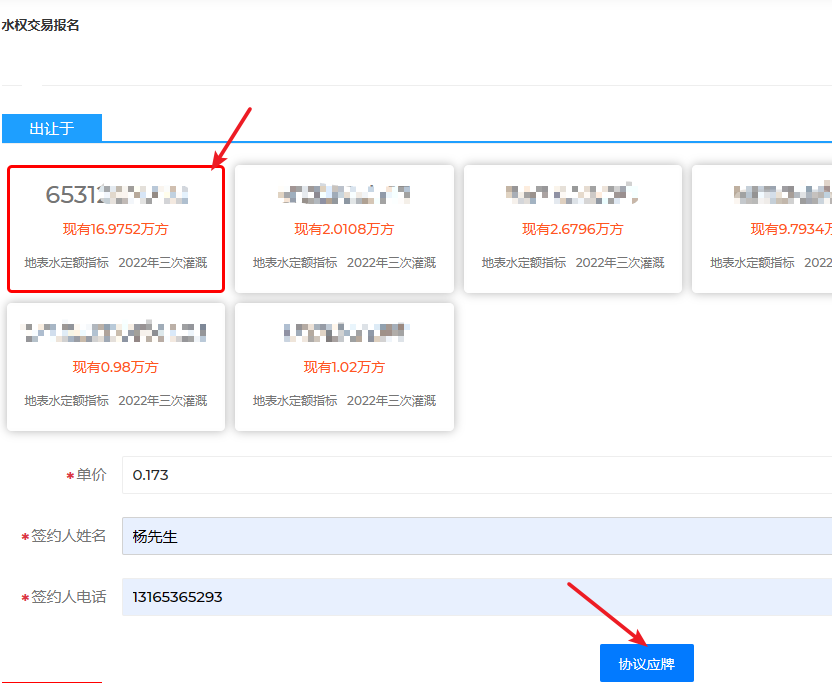Screen dimensions: 832x683
Task: Click the 水权交易报名 page heading
Action: coord(41,26)
